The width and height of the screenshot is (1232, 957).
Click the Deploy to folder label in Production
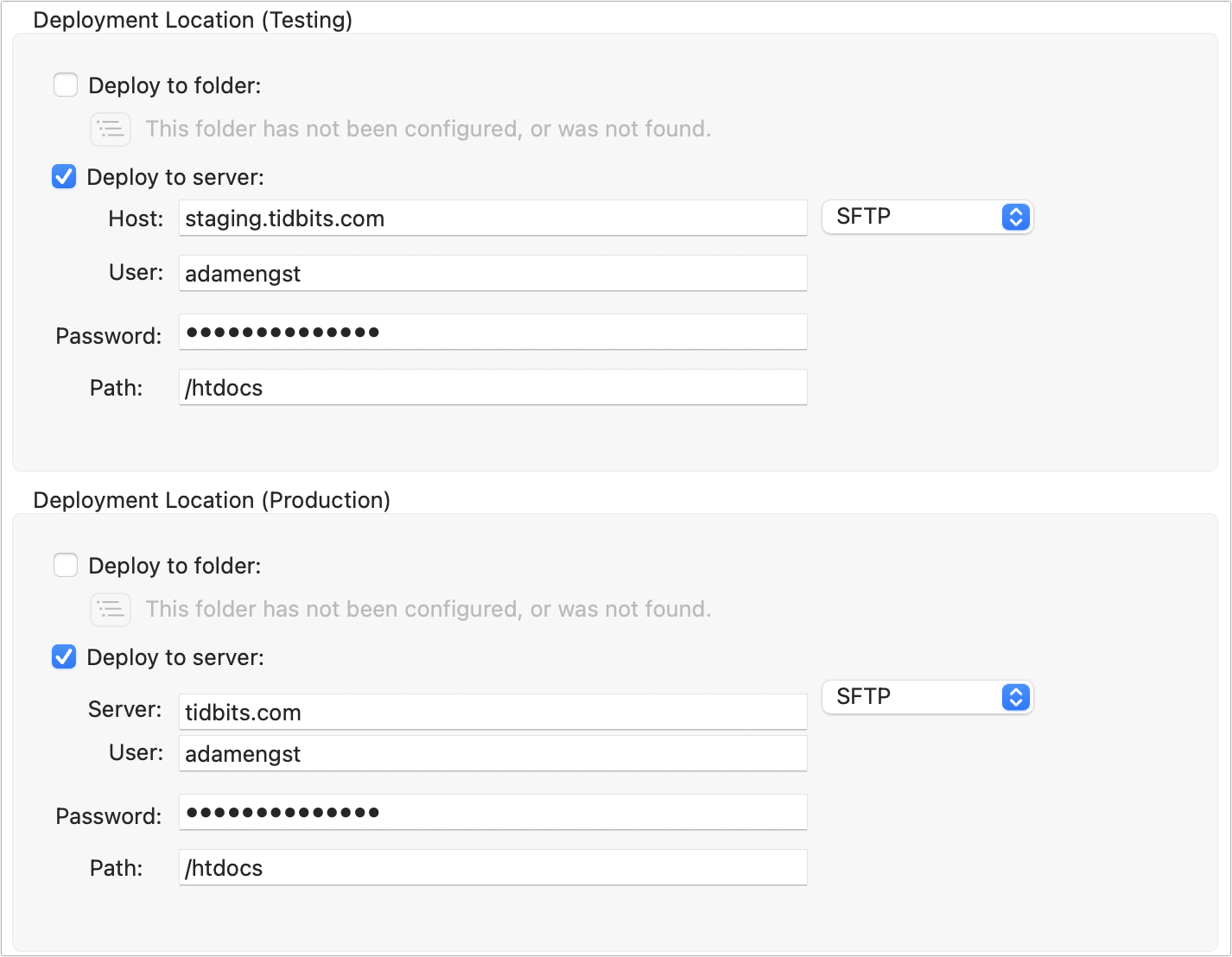click(x=175, y=566)
